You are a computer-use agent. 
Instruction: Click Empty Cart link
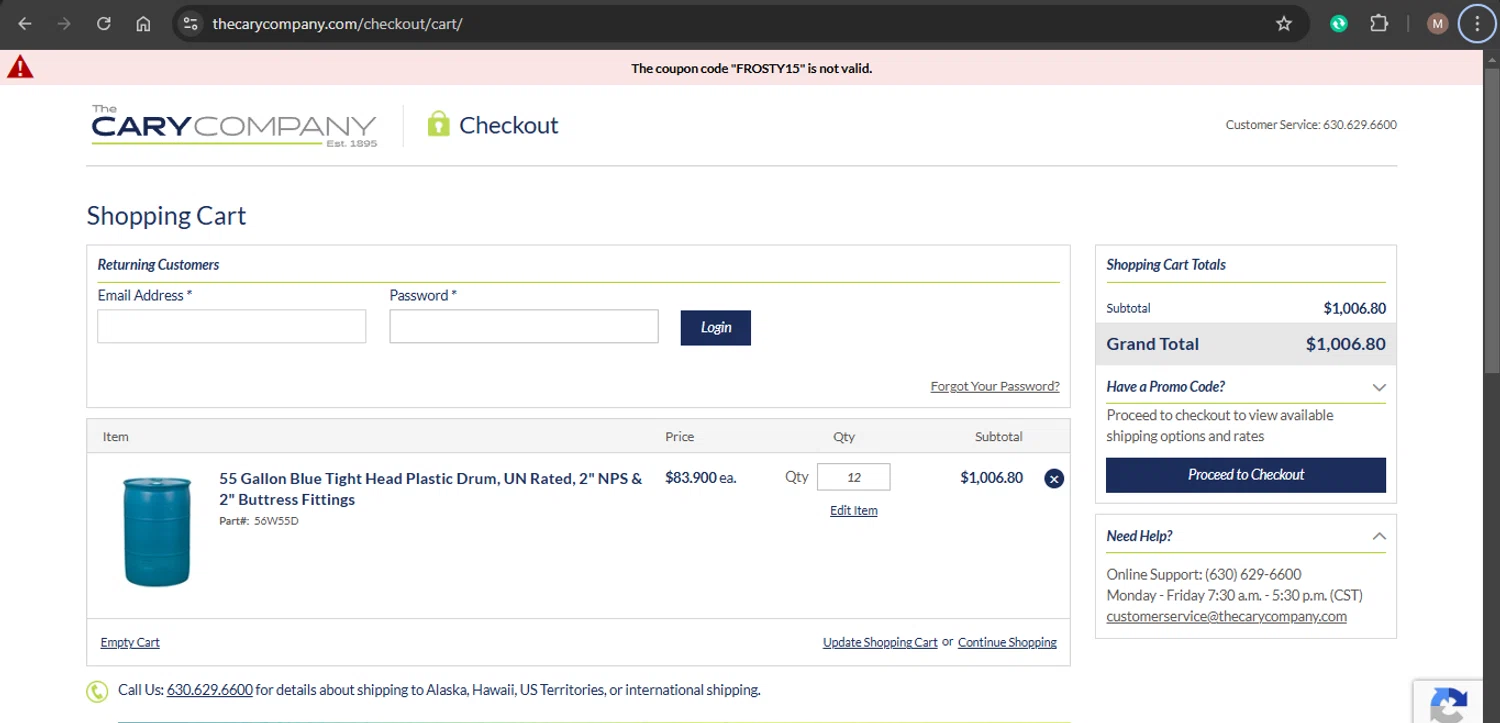[130, 642]
